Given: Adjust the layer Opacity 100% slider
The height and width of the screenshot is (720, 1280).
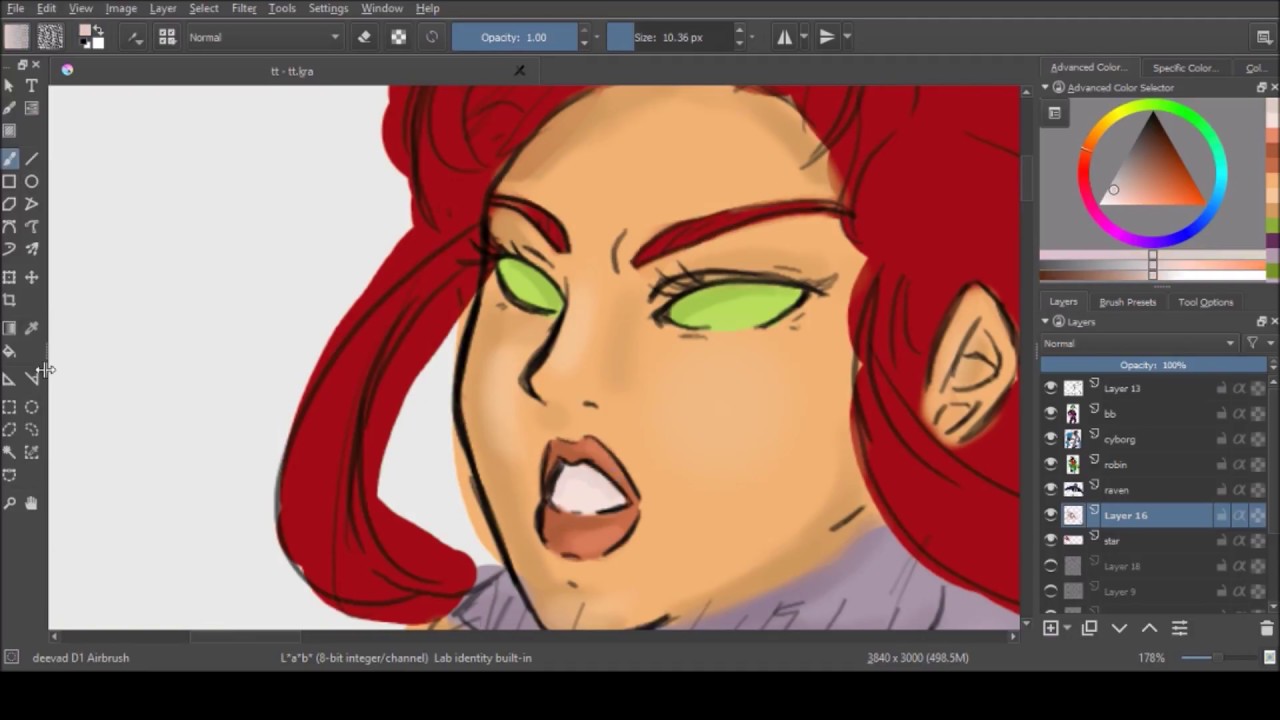Looking at the screenshot, I should pos(1153,366).
